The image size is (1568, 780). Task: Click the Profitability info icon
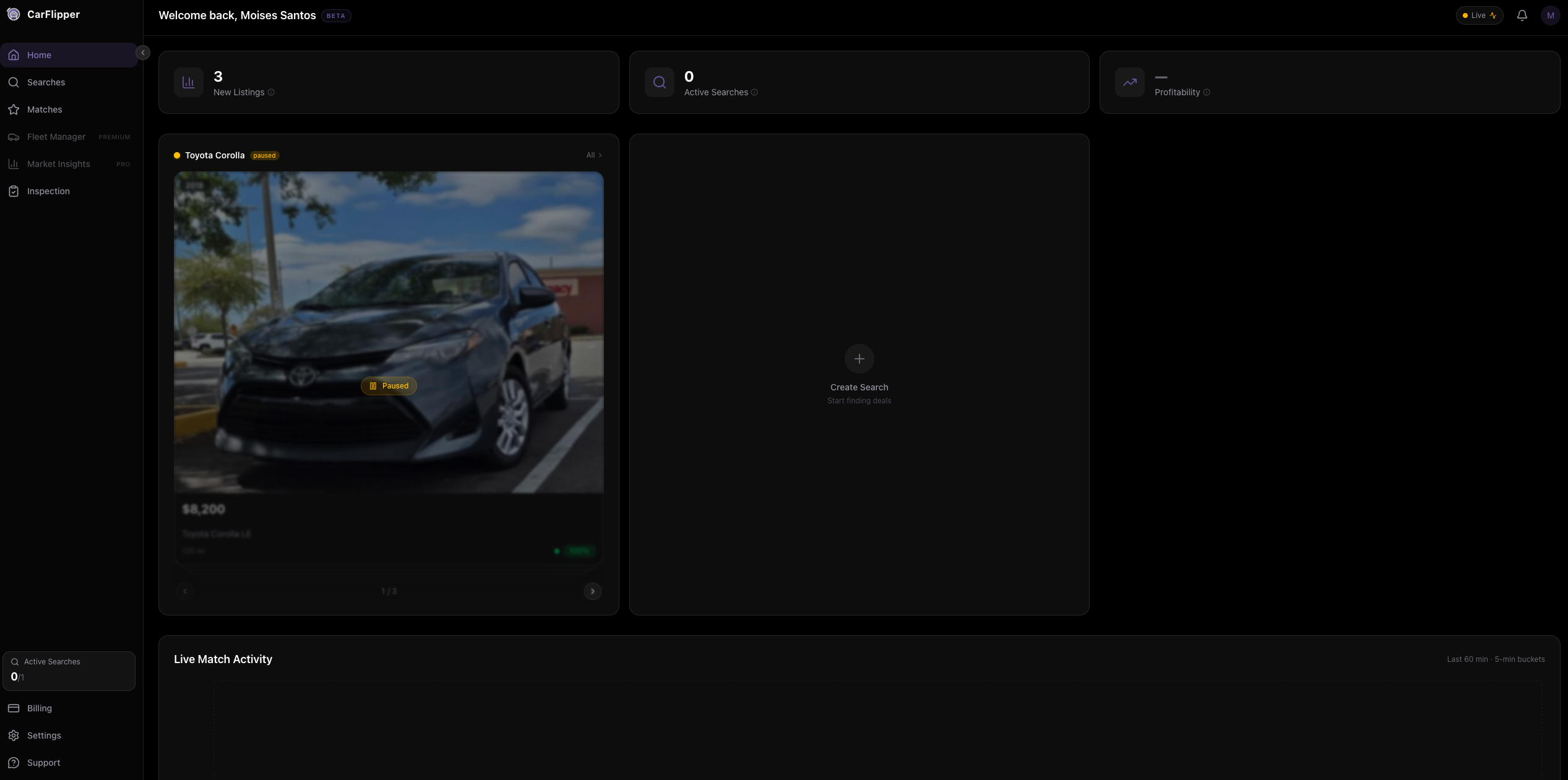coord(1206,93)
